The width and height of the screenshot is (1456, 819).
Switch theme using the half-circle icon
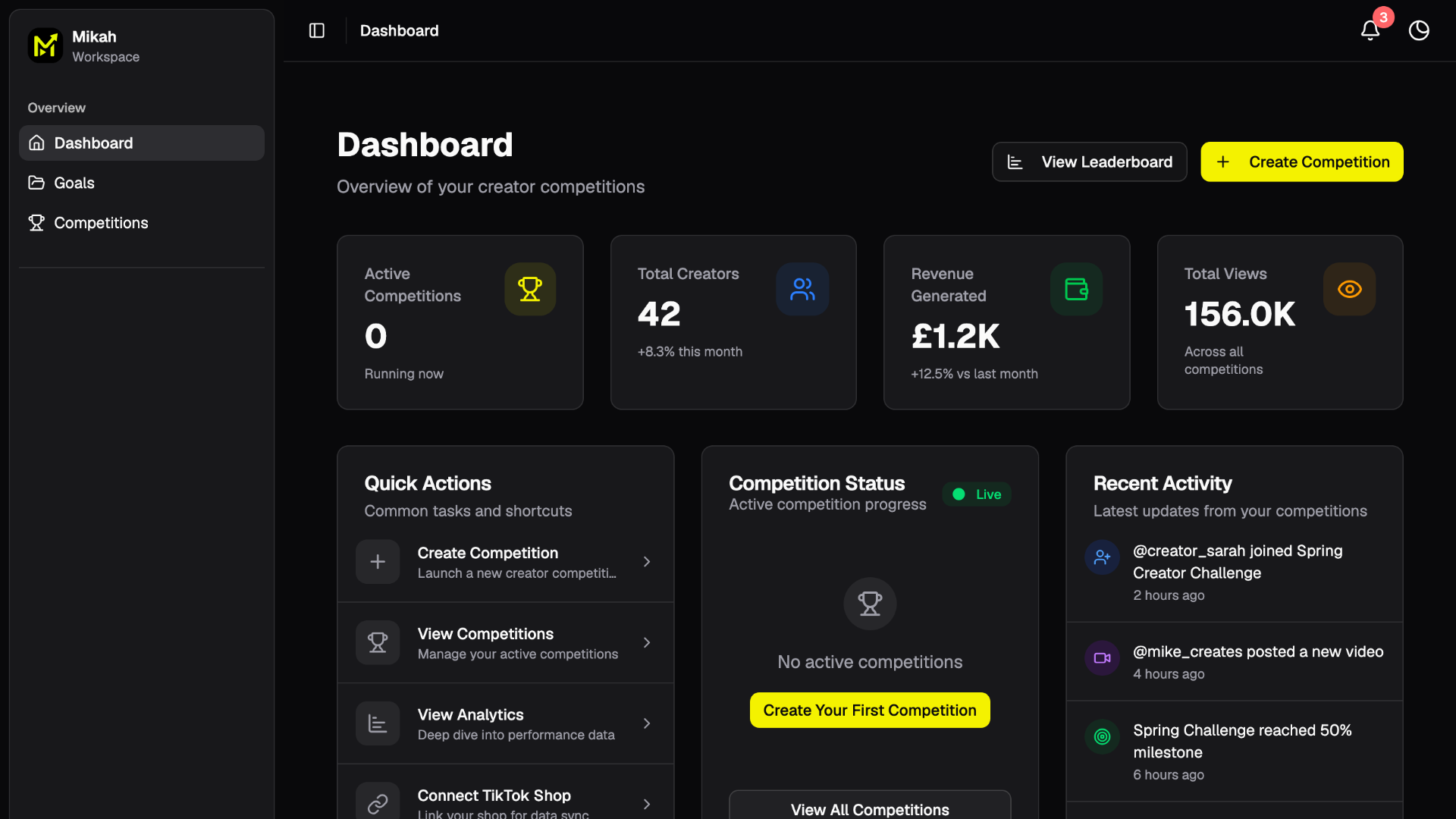tap(1419, 30)
